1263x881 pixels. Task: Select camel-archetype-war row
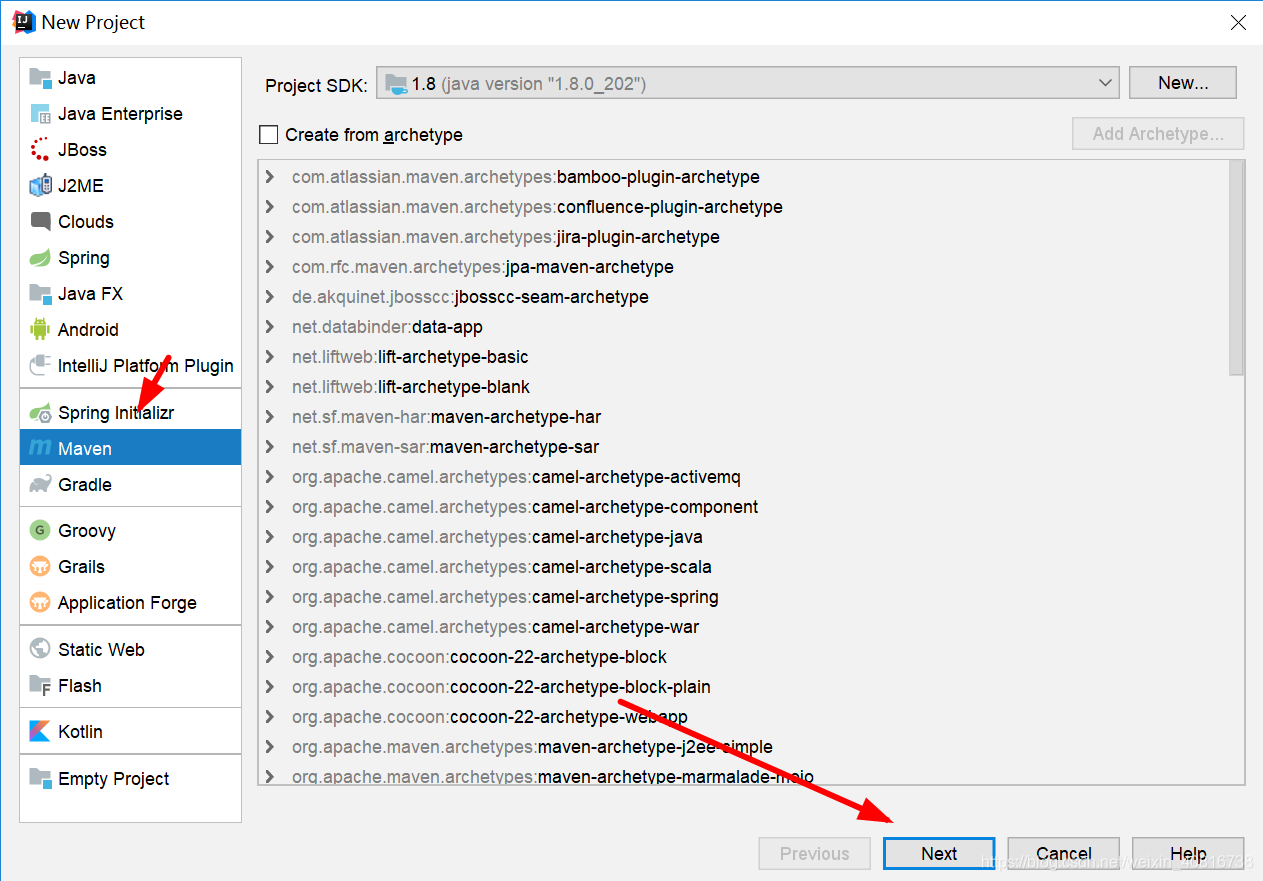click(x=743, y=627)
